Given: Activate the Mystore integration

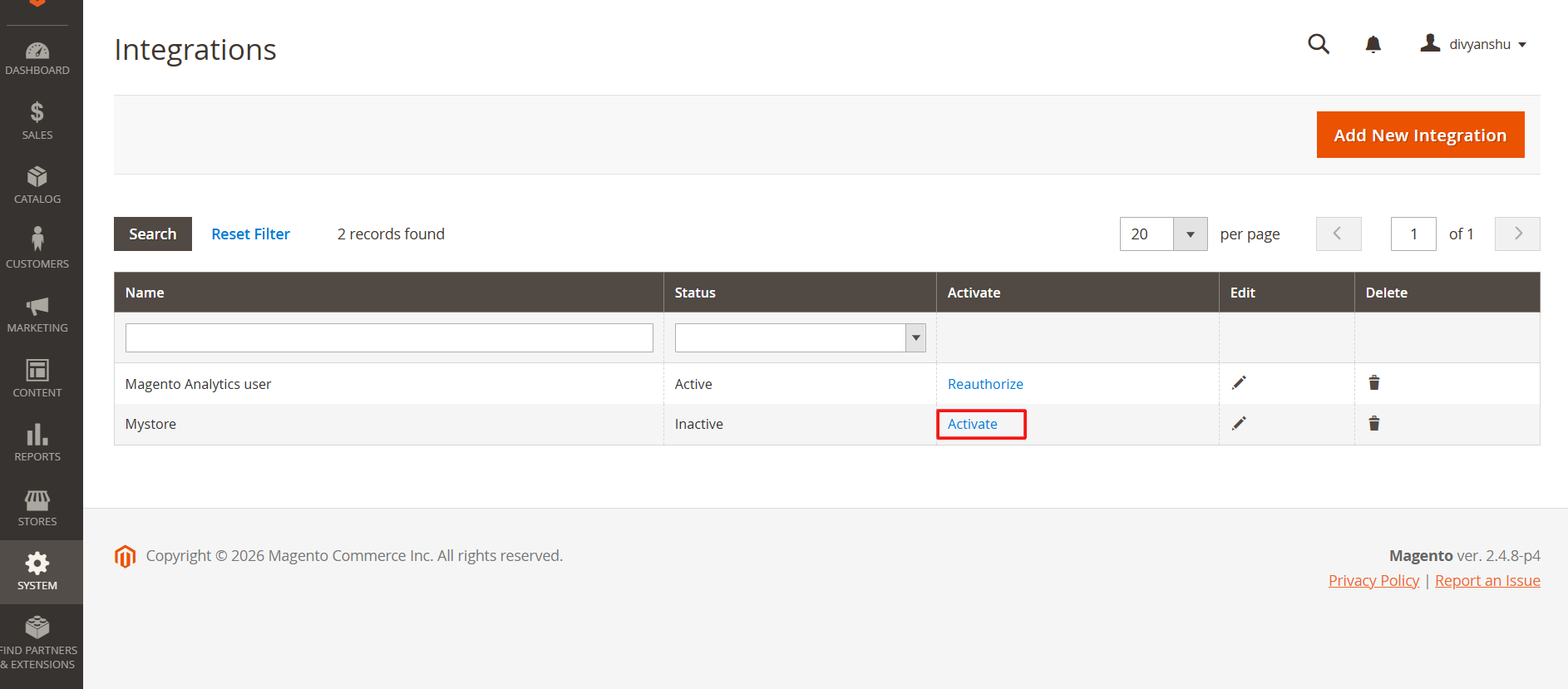Looking at the screenshot, I should coord(972,424).
